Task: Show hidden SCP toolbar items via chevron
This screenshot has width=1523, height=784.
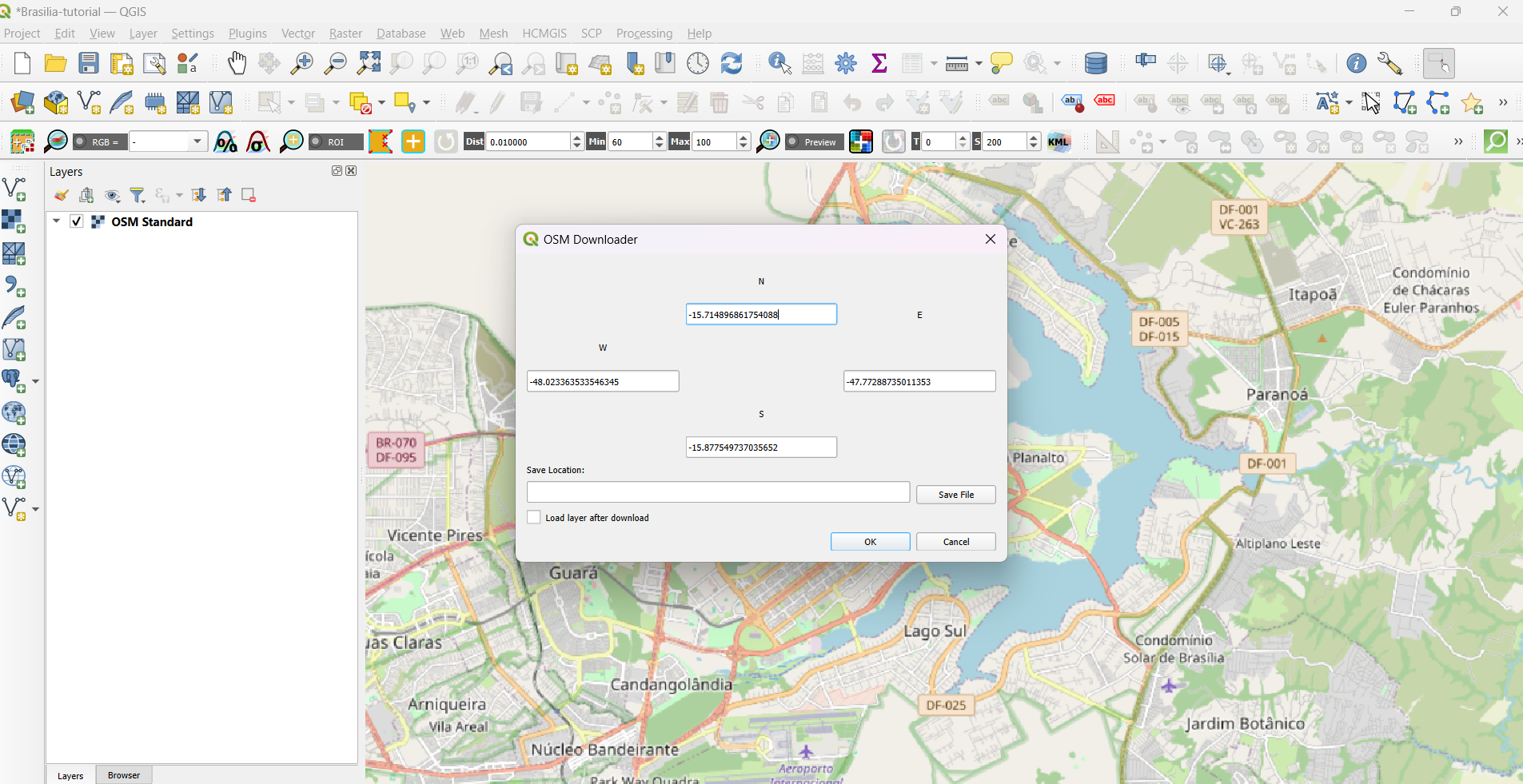Action: 1458,142
